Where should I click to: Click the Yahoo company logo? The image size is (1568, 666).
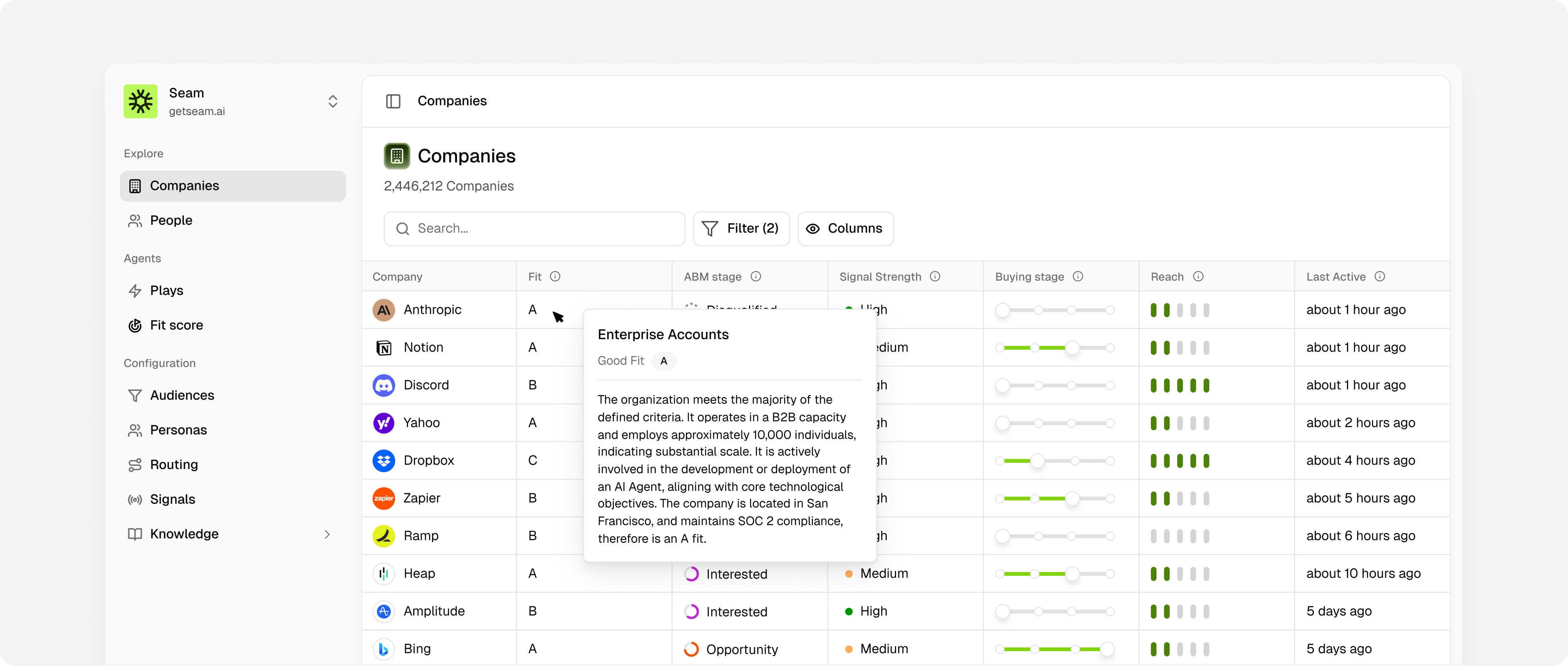point(383,423)
